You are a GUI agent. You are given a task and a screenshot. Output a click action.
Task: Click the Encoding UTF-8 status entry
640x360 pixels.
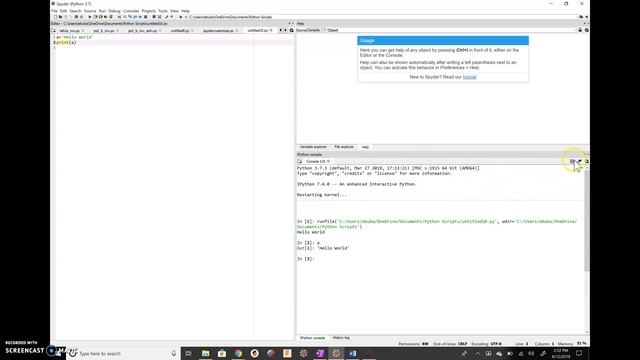(x=486, y=344)
